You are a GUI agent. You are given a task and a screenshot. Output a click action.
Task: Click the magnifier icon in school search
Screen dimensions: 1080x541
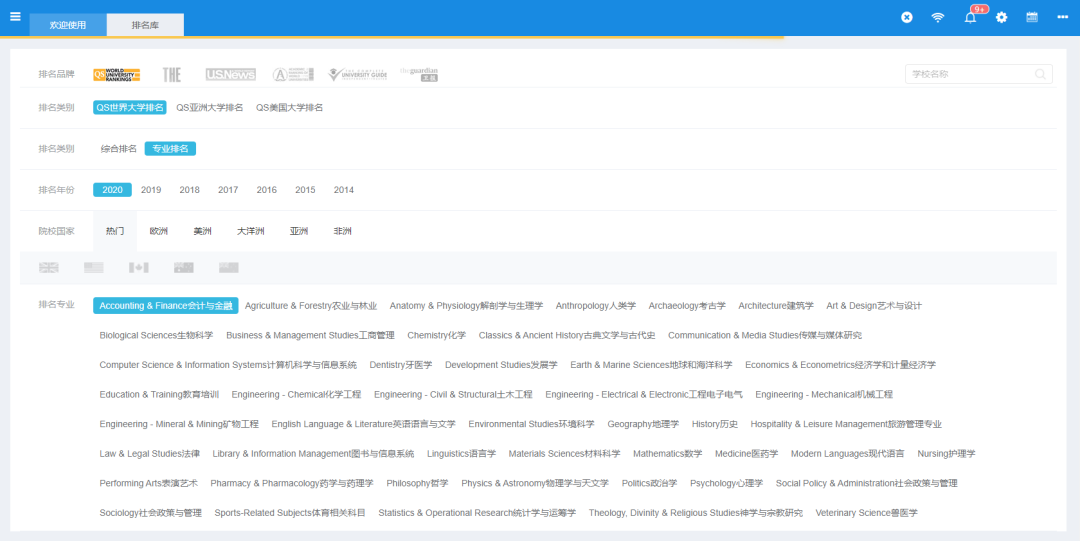(1040, 74)
